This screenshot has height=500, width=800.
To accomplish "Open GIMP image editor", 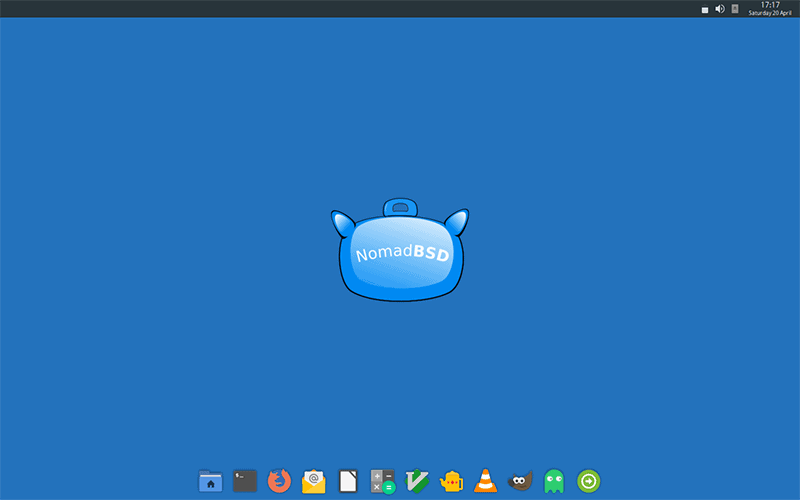I will click(520, 481).
